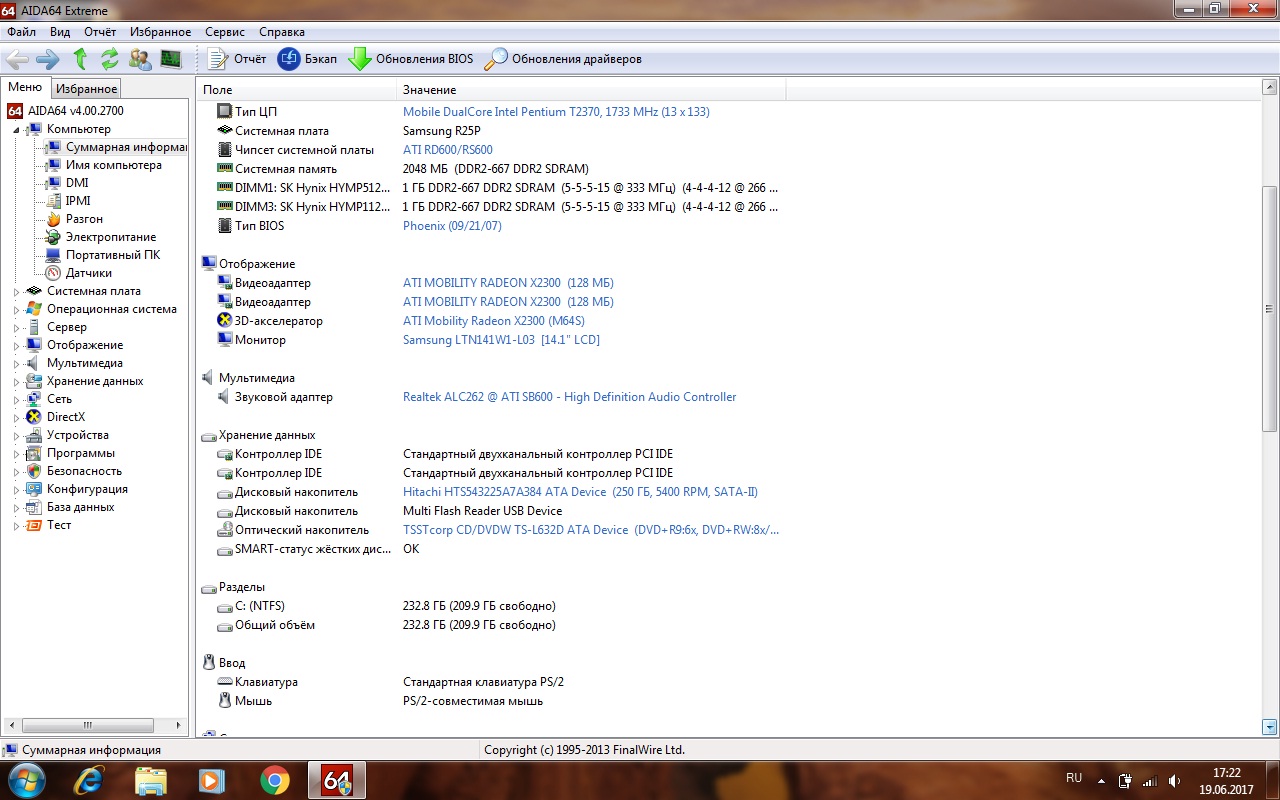Collapse the Компьютер tree node
Viewport: 1280px width, 800px height.
(17, 130)
